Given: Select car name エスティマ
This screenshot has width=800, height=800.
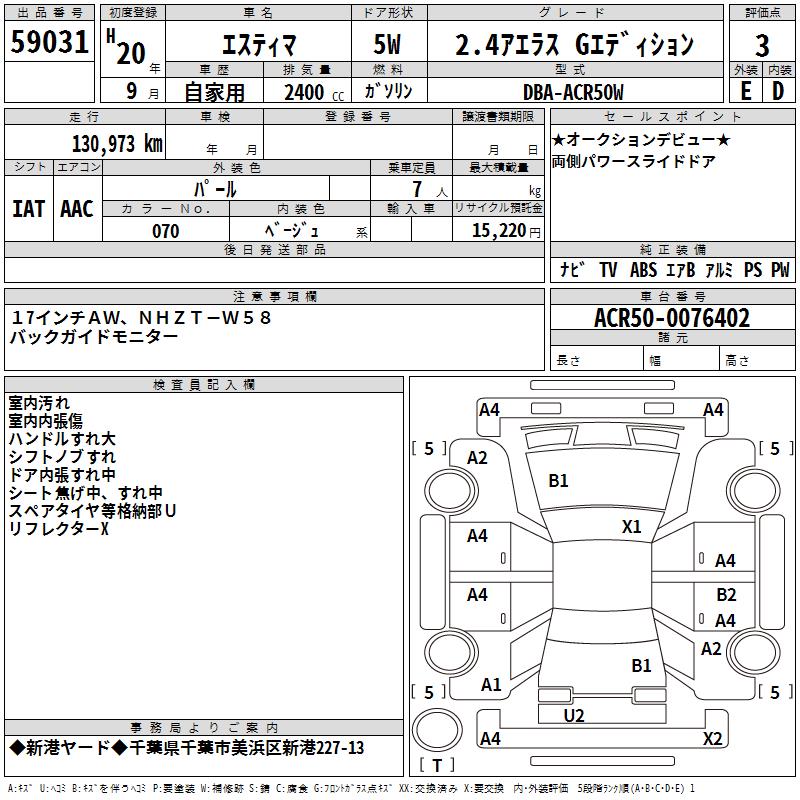Looking at the screenshot, I should coord(259,44).
